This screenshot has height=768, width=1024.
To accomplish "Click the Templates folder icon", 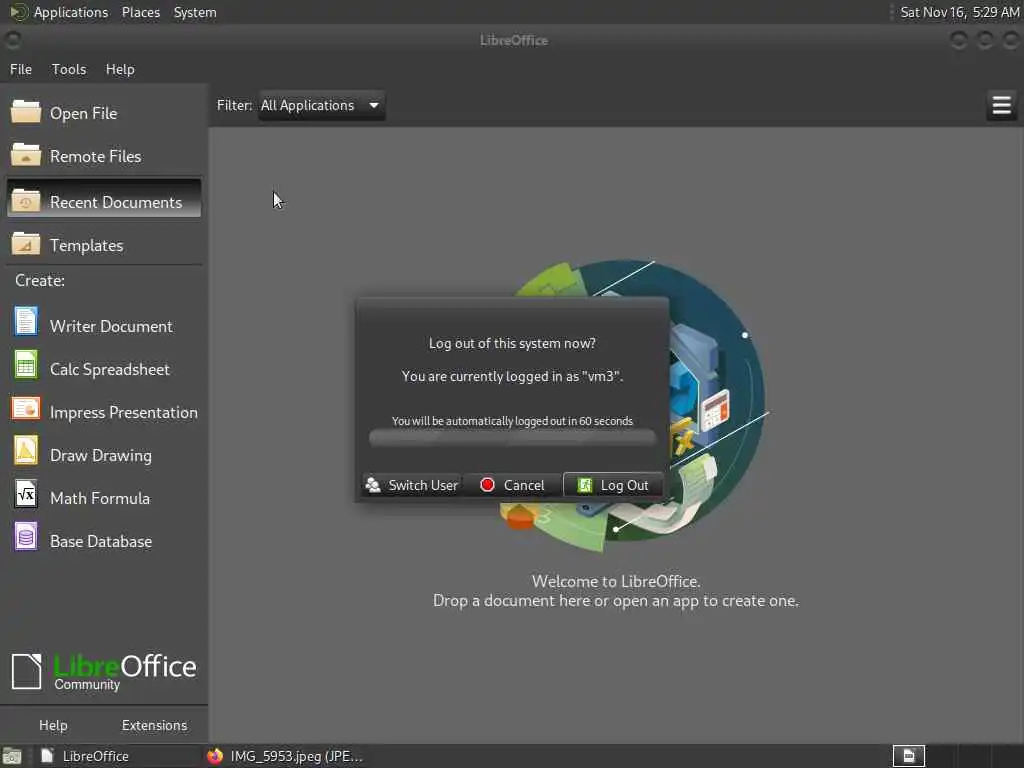I will [x=25, y=244].
